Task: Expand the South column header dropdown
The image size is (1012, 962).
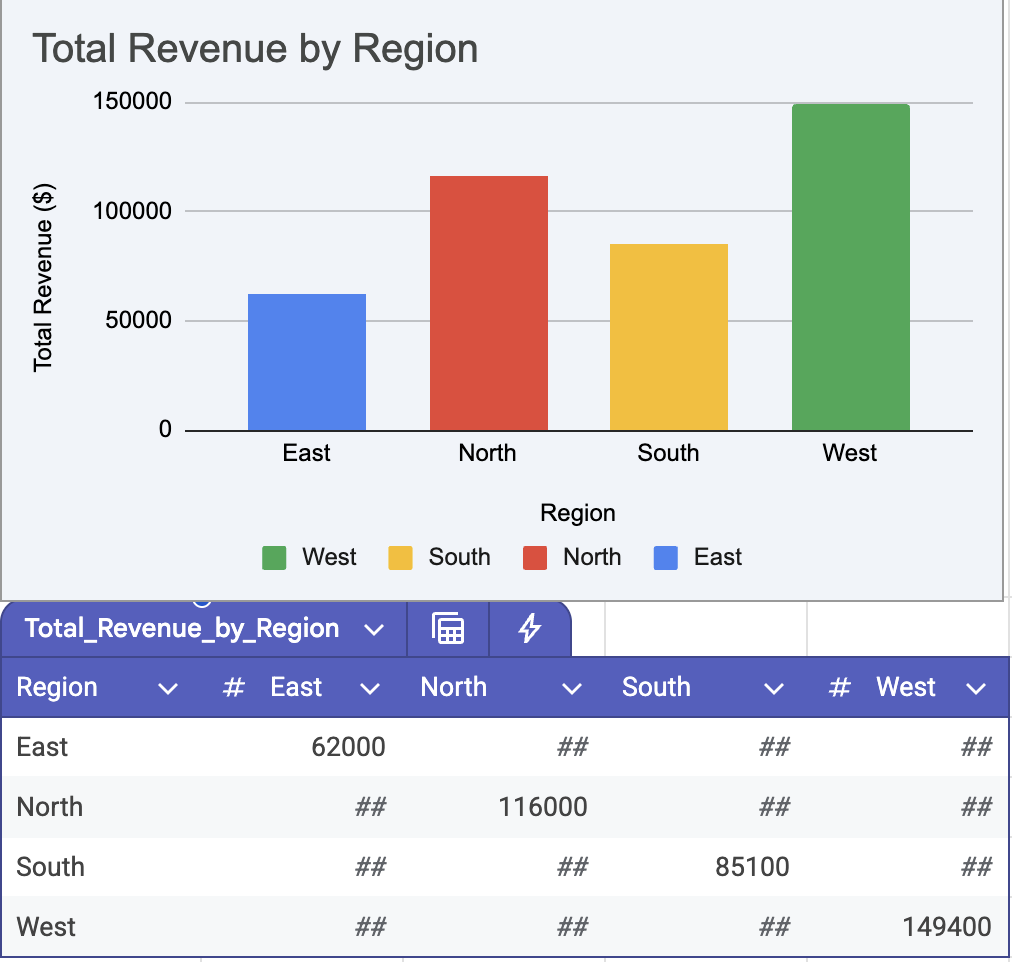Action: 774,689
